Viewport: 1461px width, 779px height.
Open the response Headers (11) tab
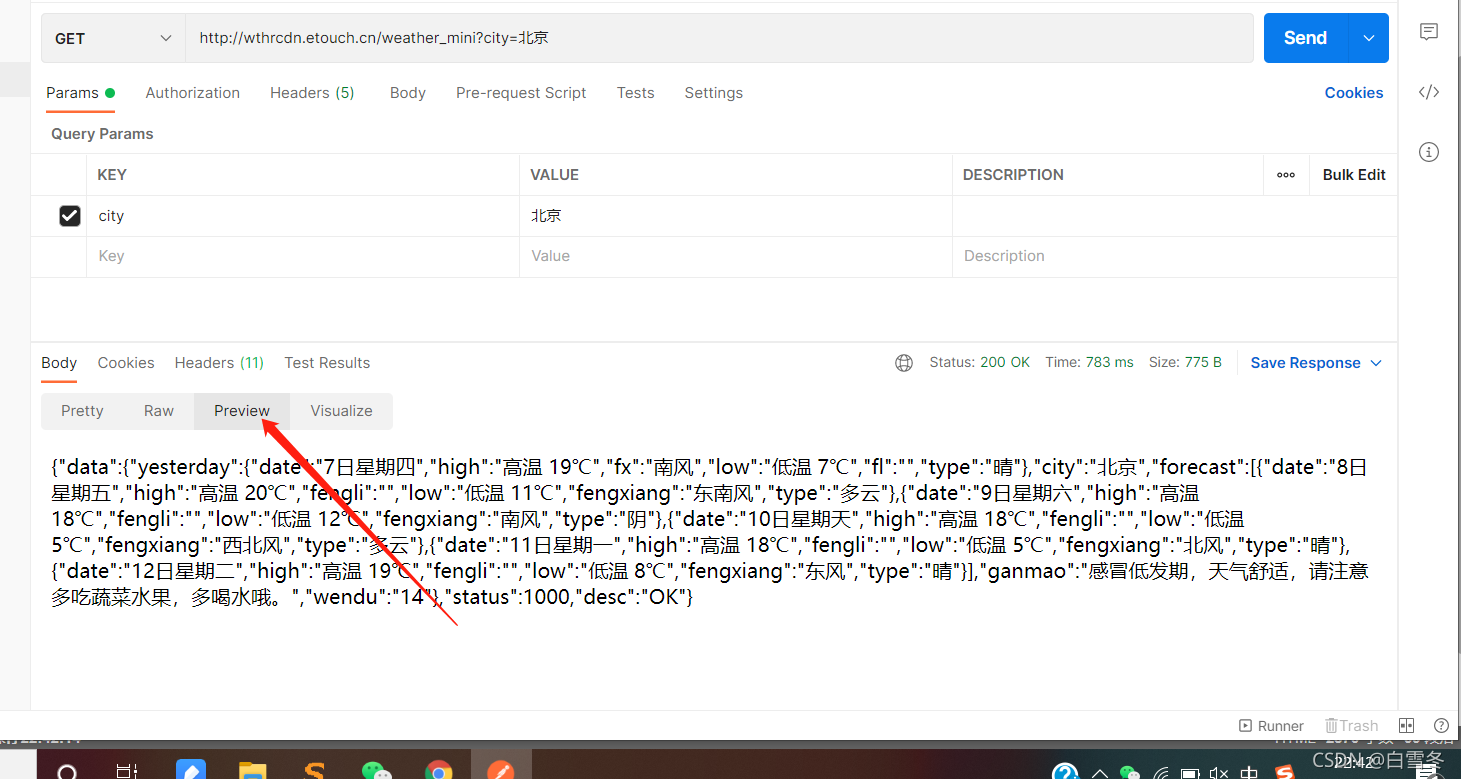(x=219, y=363)
